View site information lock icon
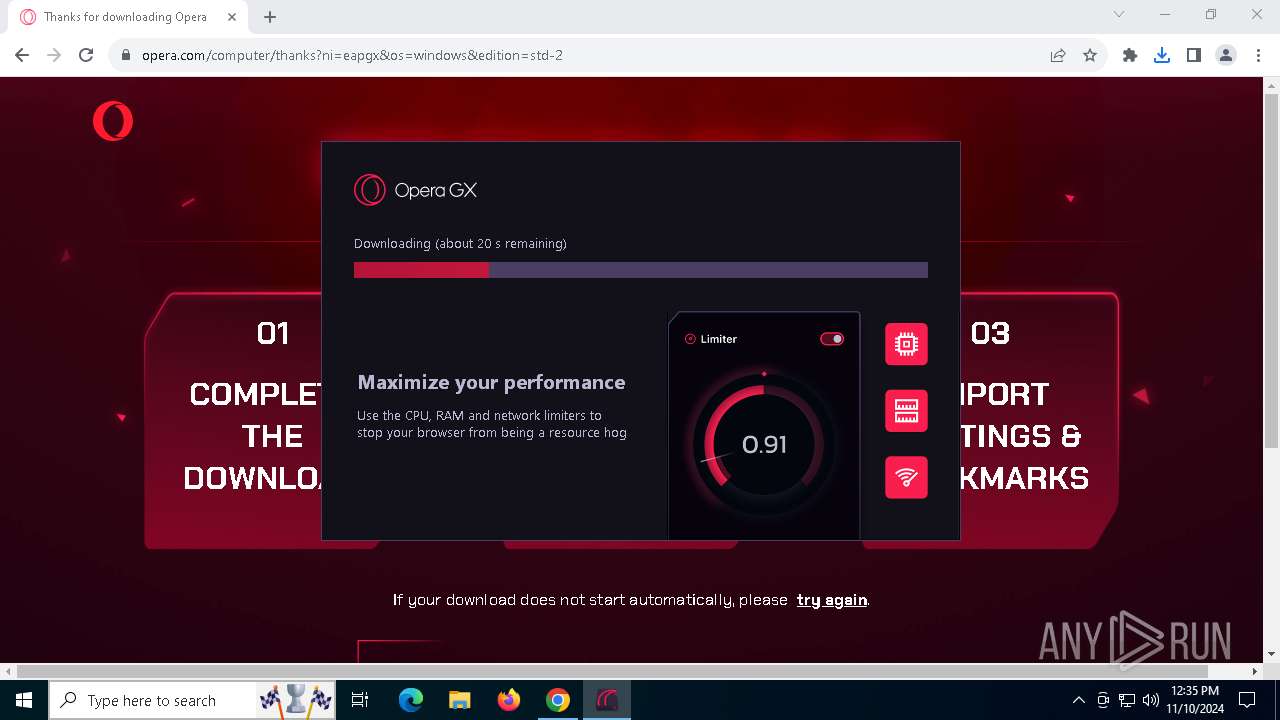This screenshot has width=1280, height=720. pyautogui.click(x=126, y=55)
